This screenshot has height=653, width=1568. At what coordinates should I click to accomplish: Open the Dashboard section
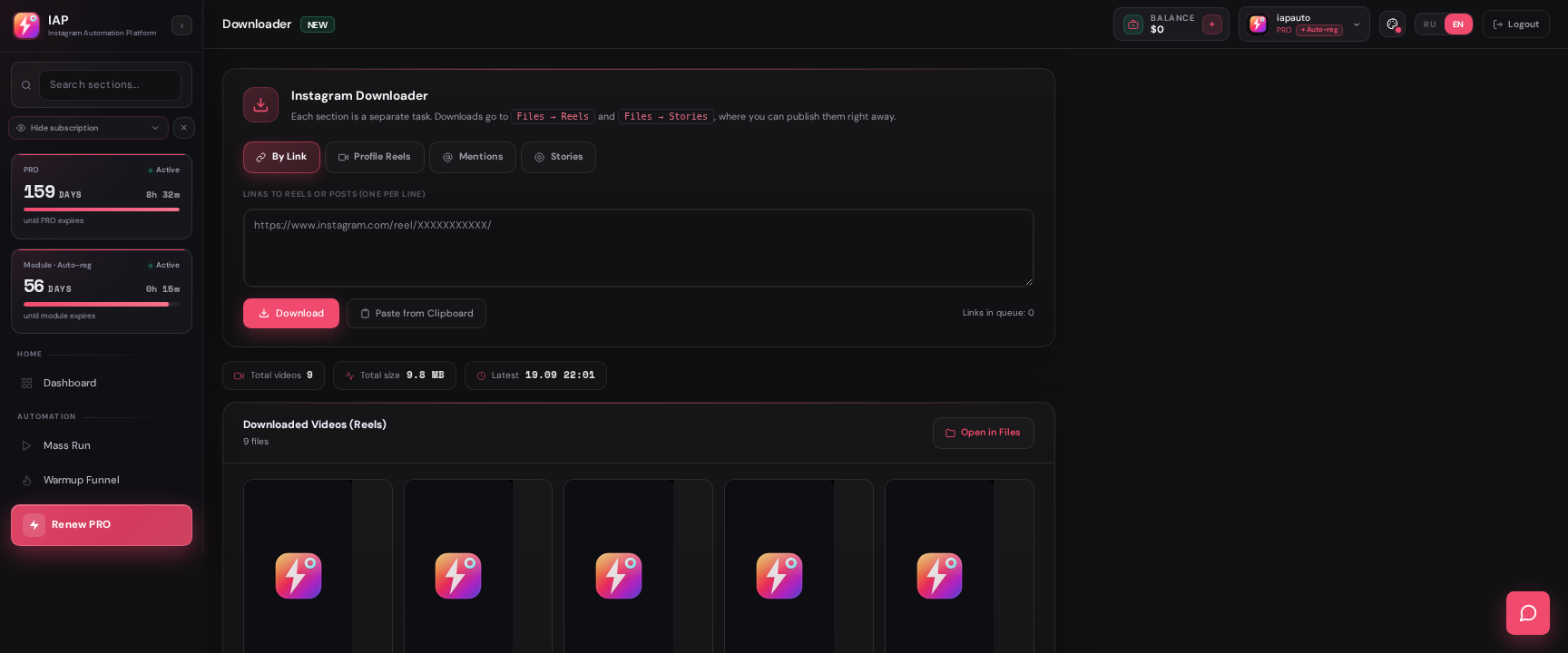coord(102,383)
